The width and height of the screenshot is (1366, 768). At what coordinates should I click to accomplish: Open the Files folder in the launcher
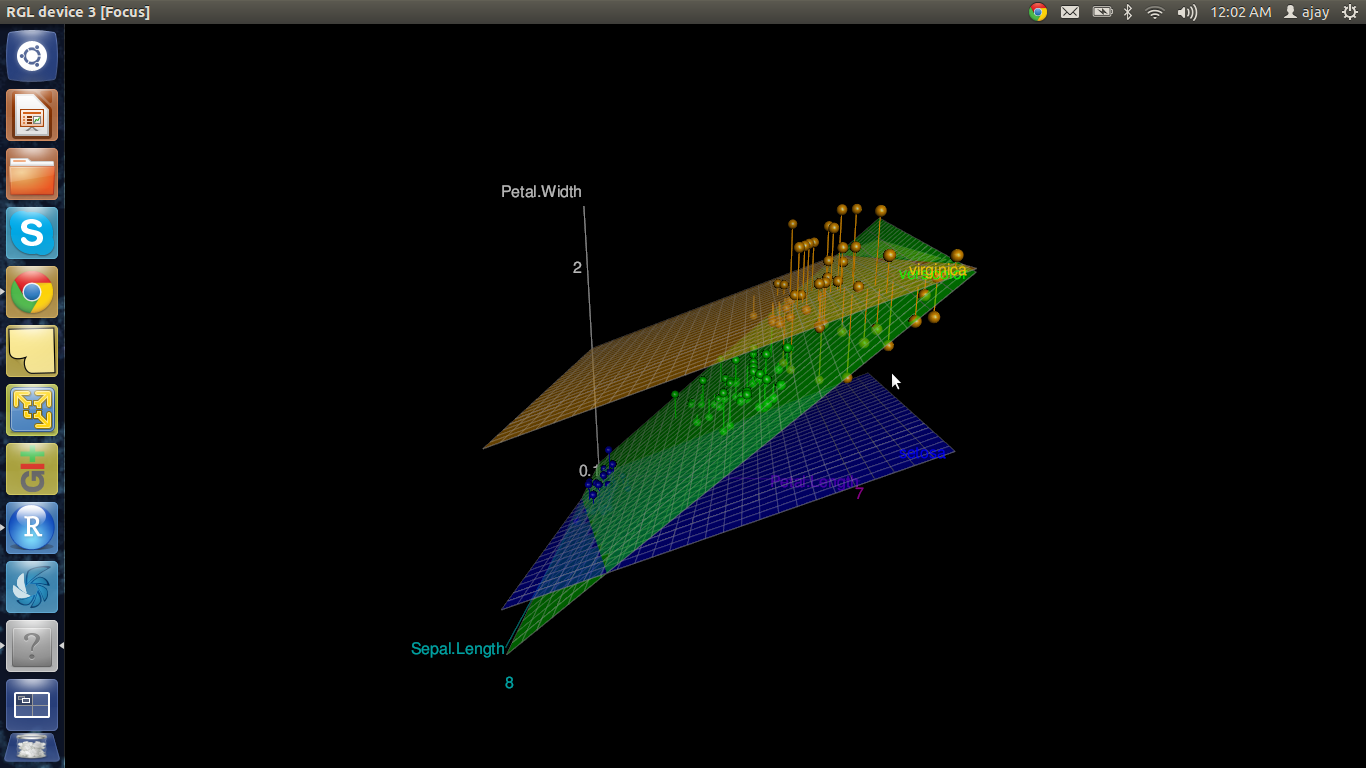pos(32,174)
